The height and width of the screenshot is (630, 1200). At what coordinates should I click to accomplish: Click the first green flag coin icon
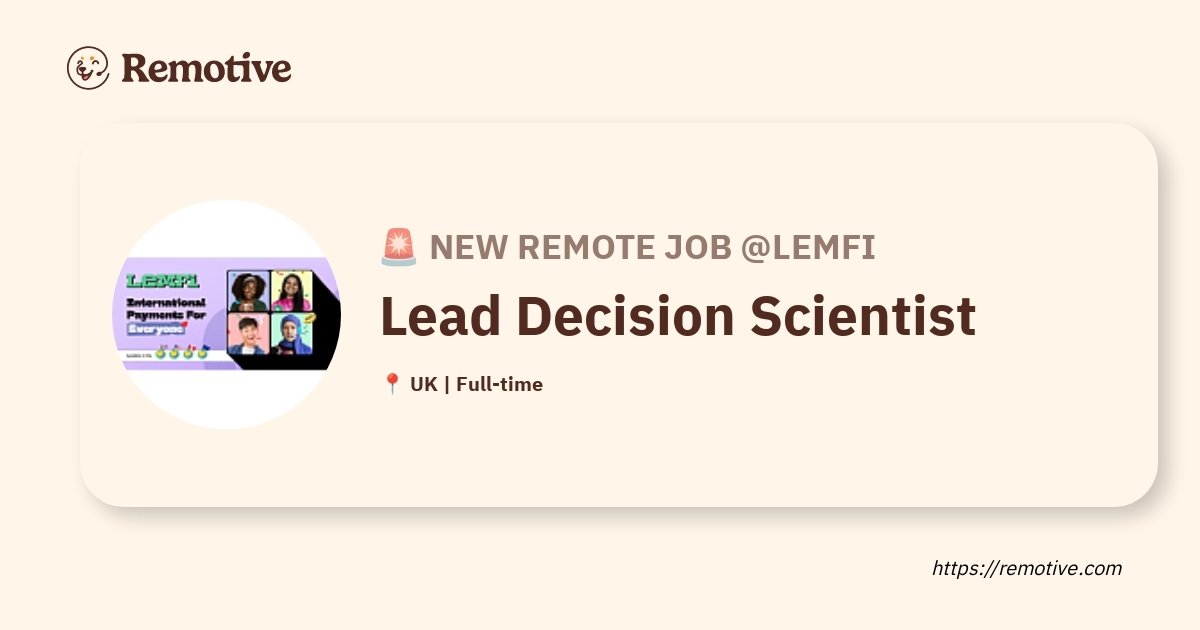[x=160, y=353]
